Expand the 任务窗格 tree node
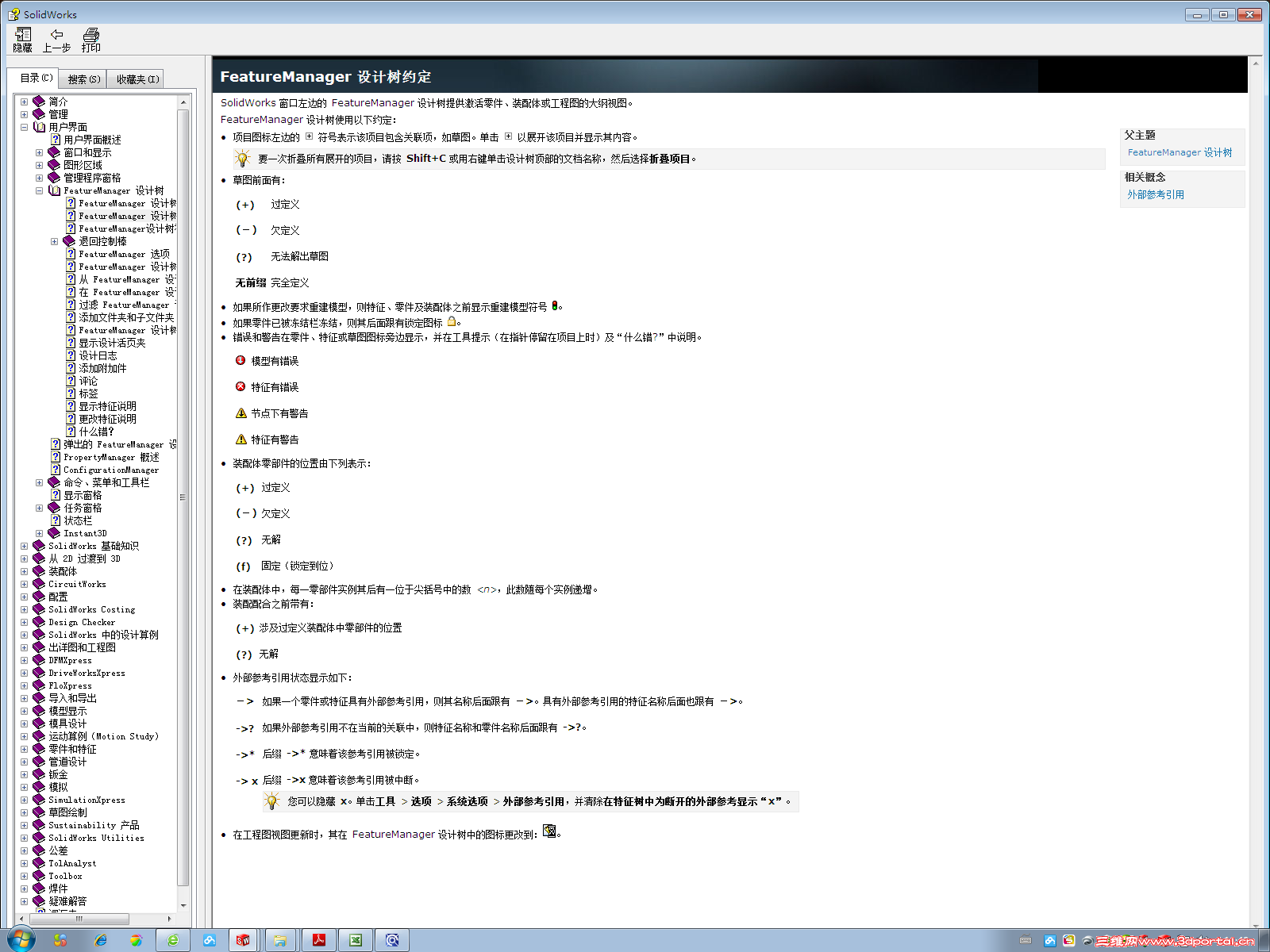This screenshot has width=1270, height=952. [39, 508]
